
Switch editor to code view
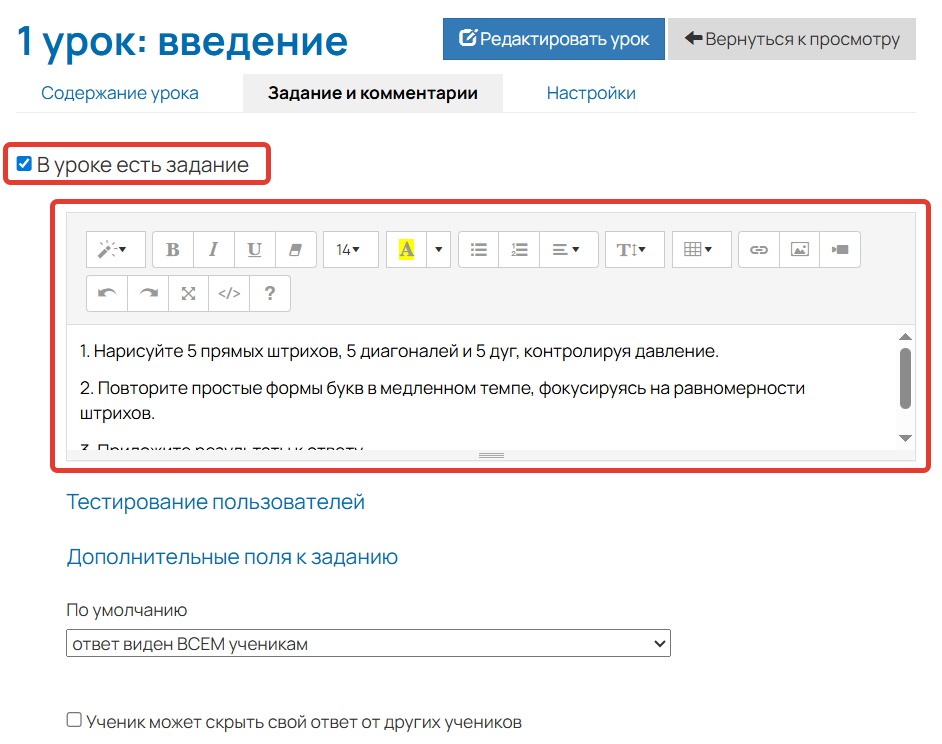tap(228, 293)
